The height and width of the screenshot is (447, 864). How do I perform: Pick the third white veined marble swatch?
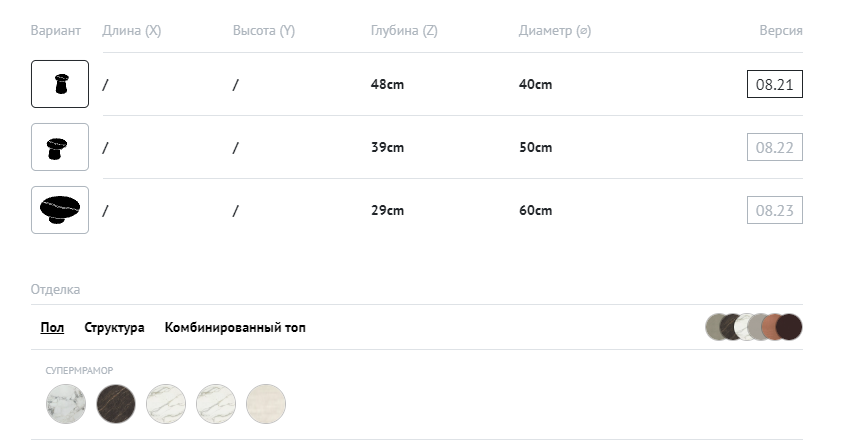click(166, 404)
